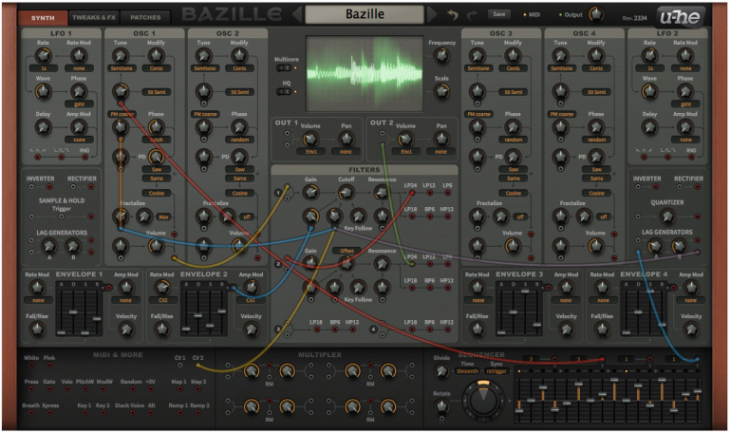Screen dimensions: 731x433
Task: Click the redo arrow icon
Action: click(x=472, y=15)
